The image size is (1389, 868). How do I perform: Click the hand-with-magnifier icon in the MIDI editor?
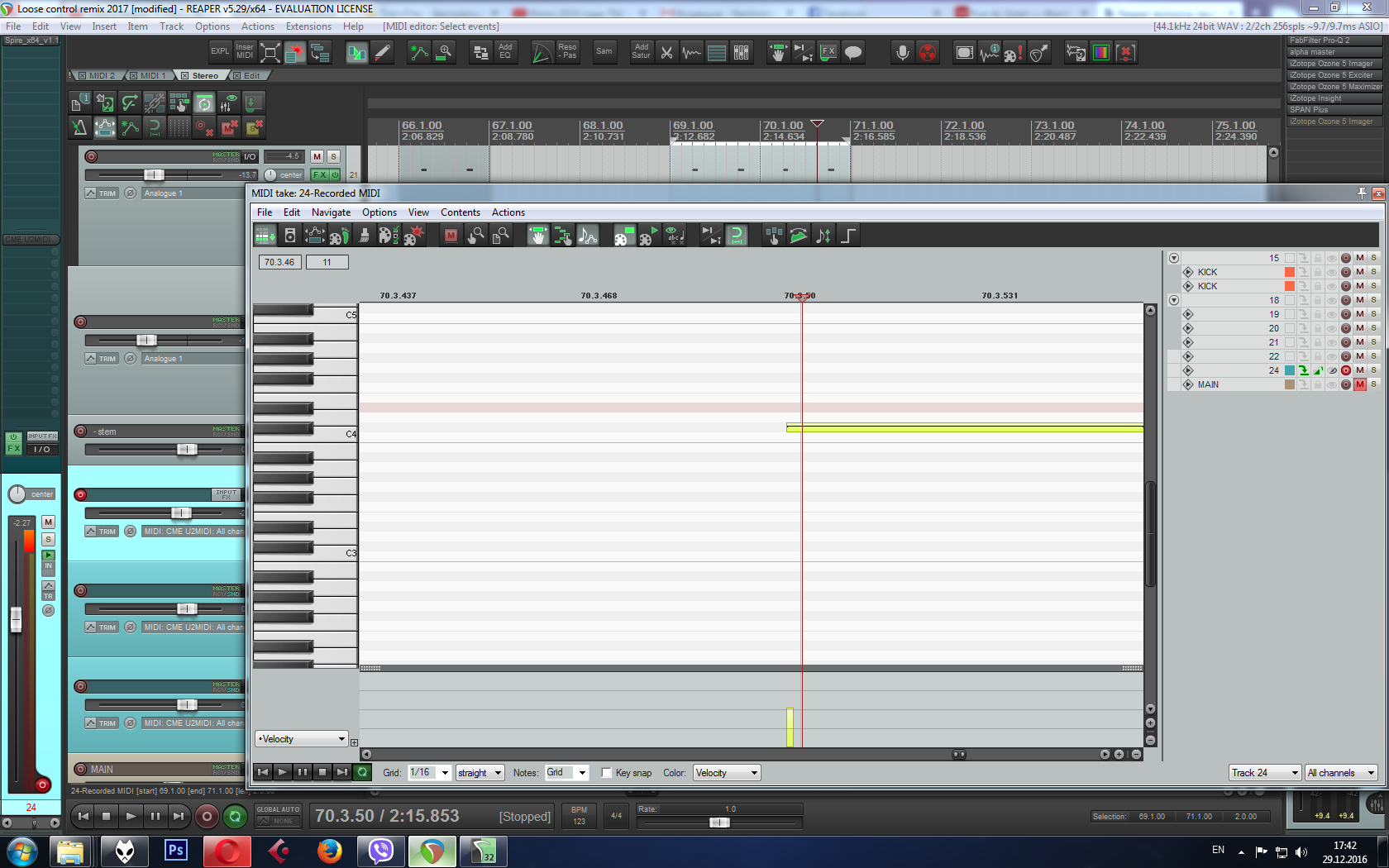(x=475, y=236)
